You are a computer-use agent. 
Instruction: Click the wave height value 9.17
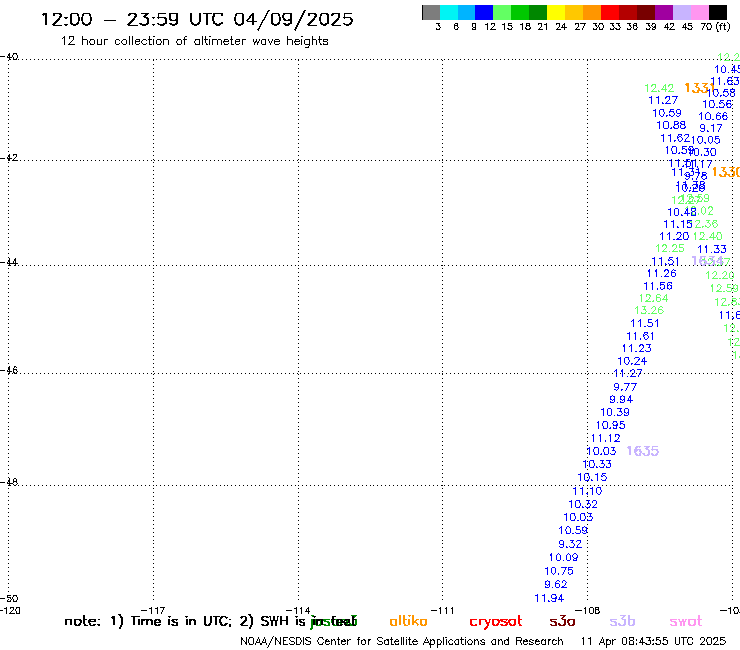711,128
